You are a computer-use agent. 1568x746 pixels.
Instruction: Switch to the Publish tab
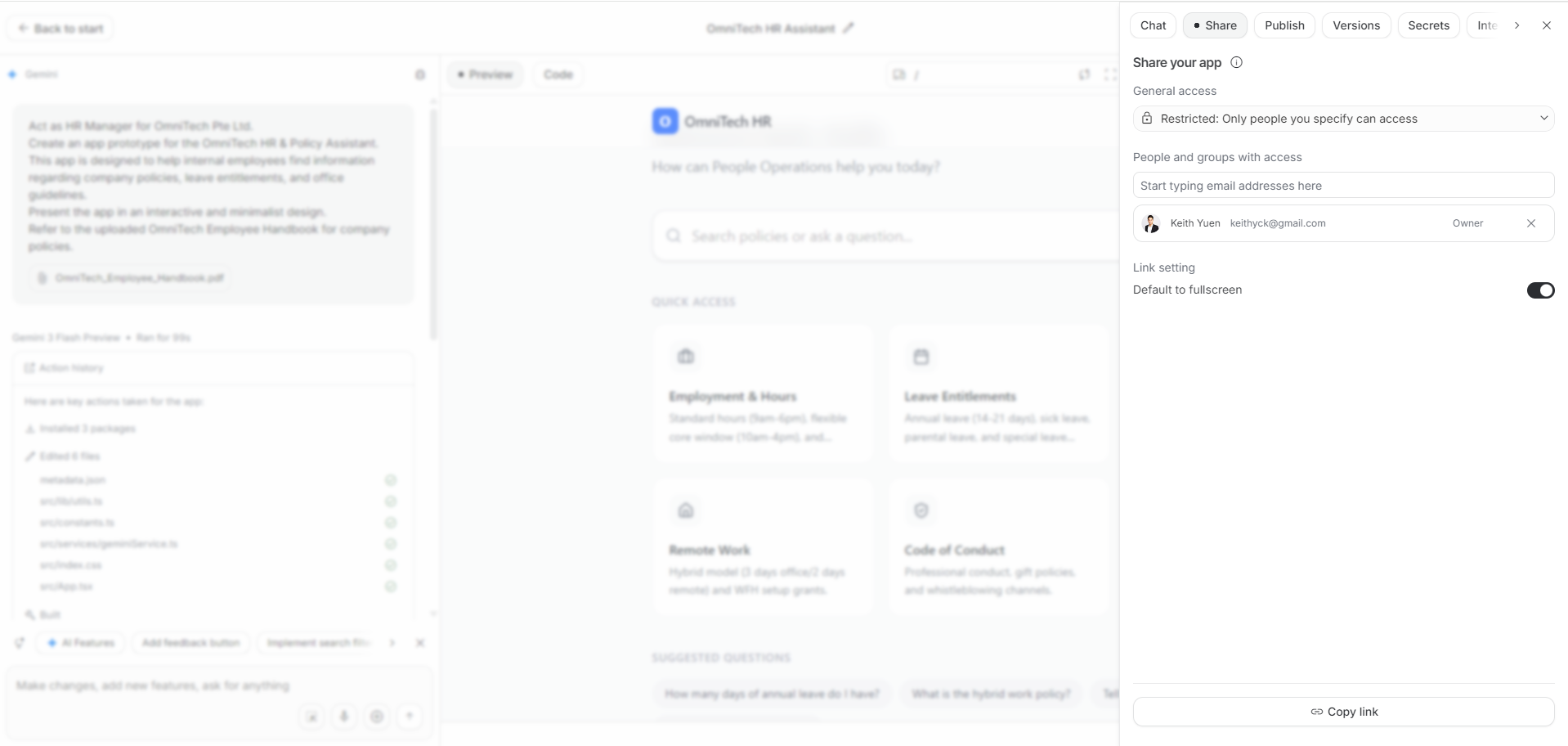[x=1284, y=25]
